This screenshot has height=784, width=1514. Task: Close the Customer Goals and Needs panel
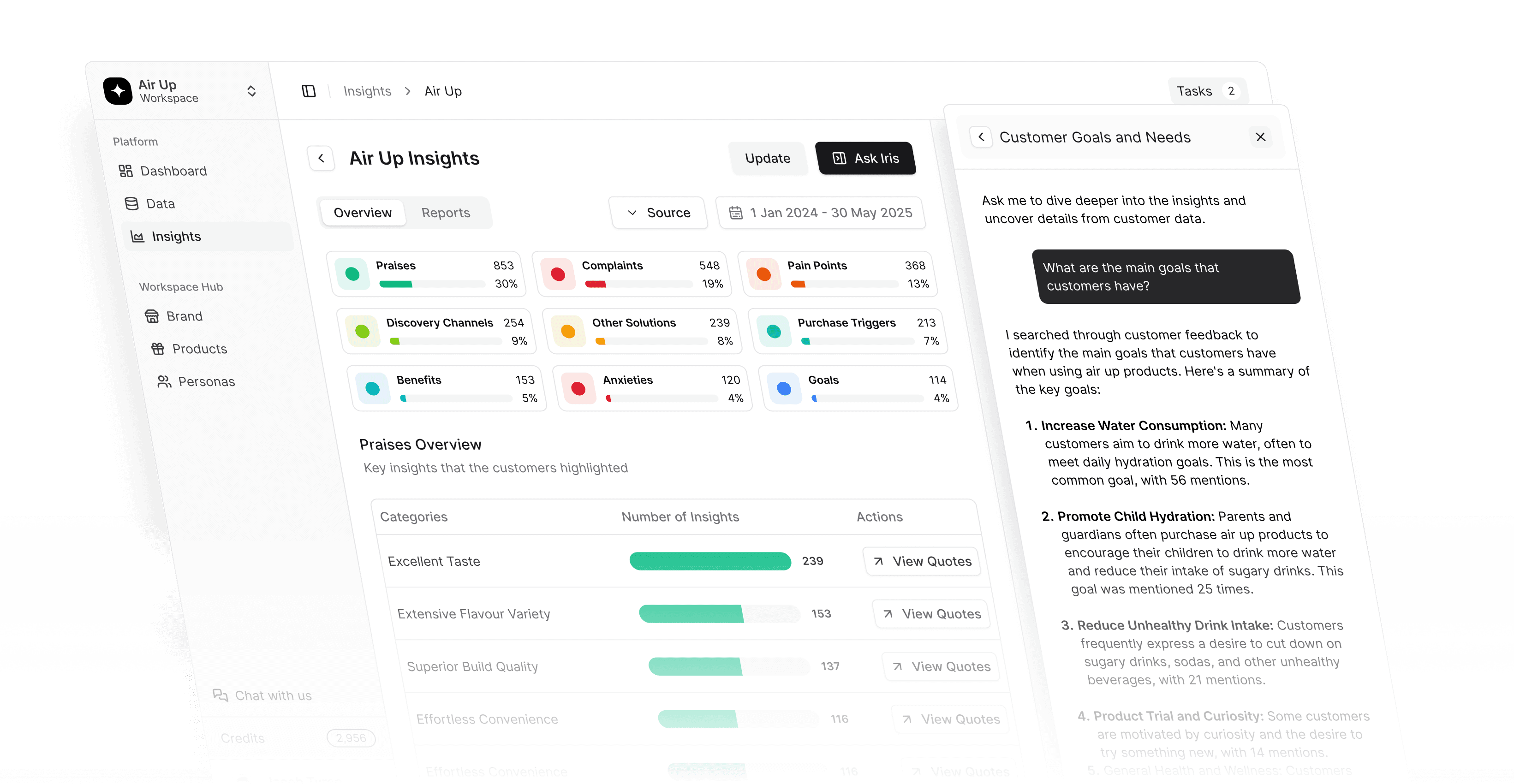1260,137
